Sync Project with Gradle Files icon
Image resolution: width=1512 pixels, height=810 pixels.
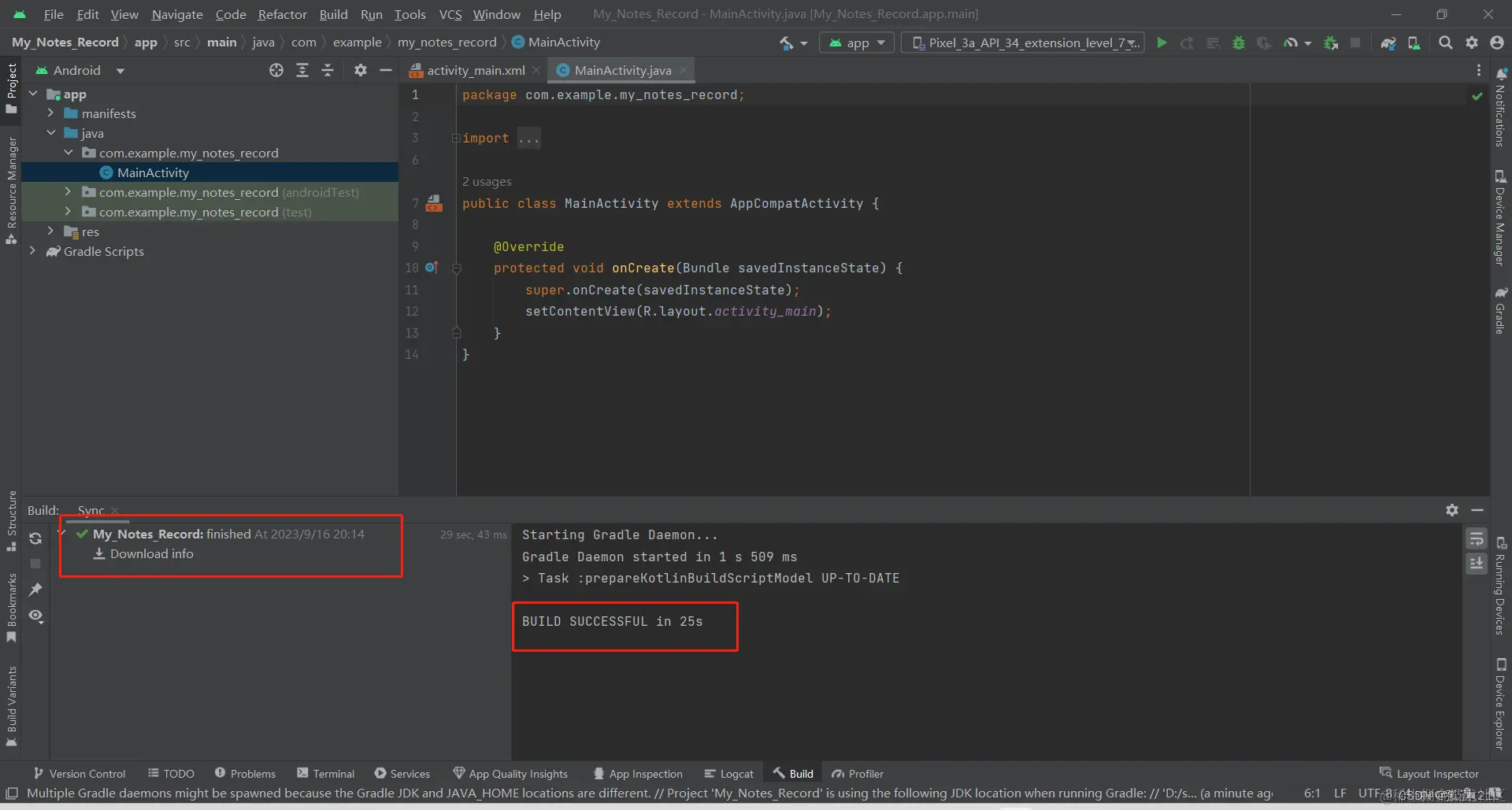1388,43
